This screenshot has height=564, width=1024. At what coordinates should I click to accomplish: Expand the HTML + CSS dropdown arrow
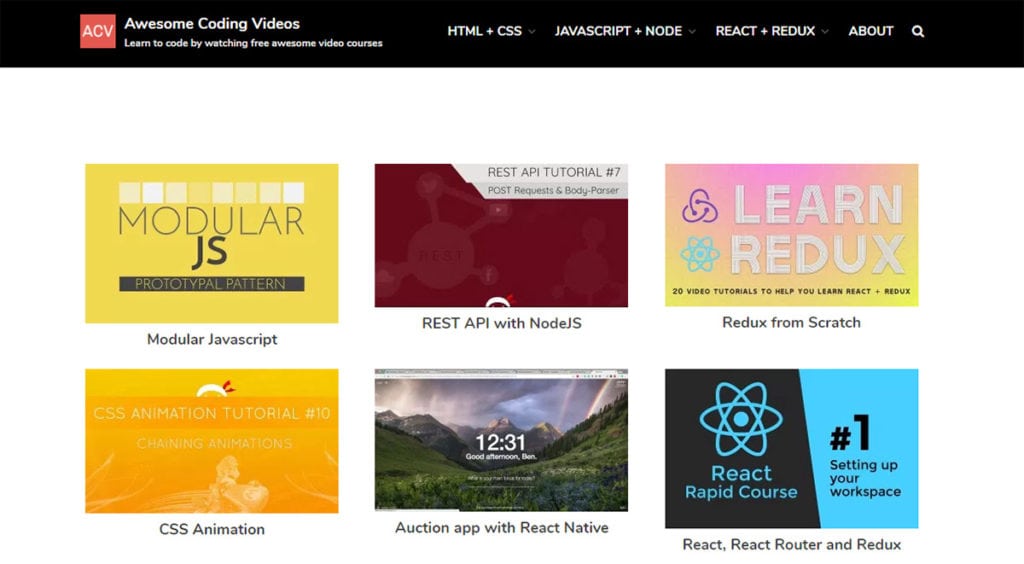[532, 31]
